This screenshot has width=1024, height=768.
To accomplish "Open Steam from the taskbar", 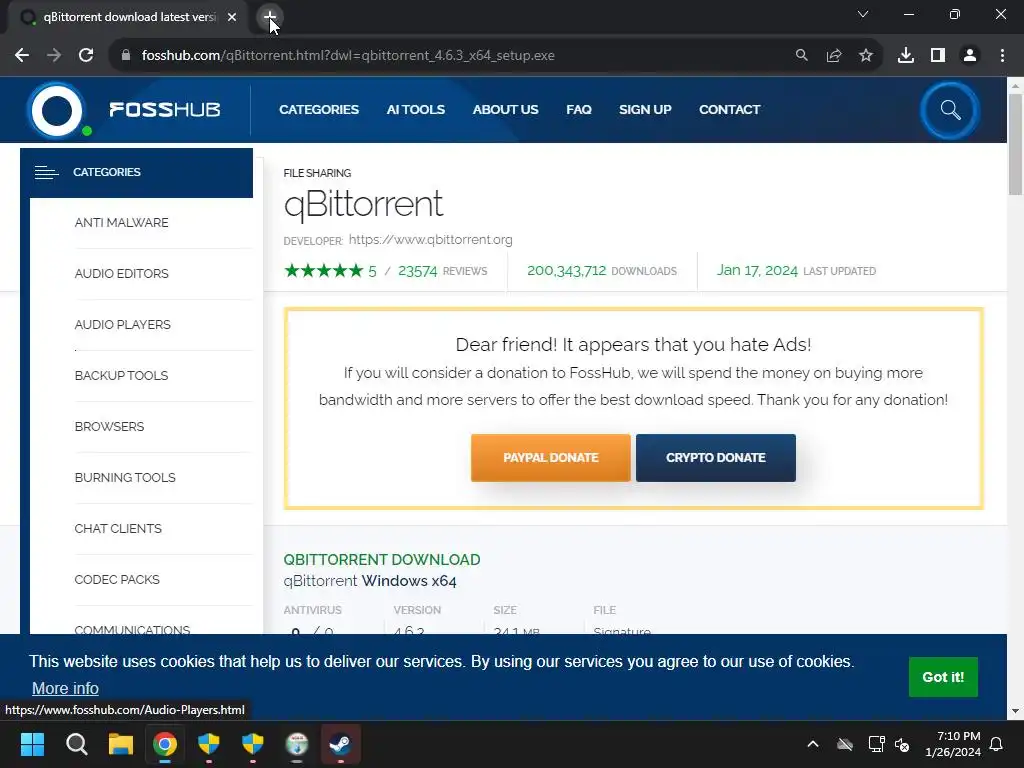I will pos(340,744).
